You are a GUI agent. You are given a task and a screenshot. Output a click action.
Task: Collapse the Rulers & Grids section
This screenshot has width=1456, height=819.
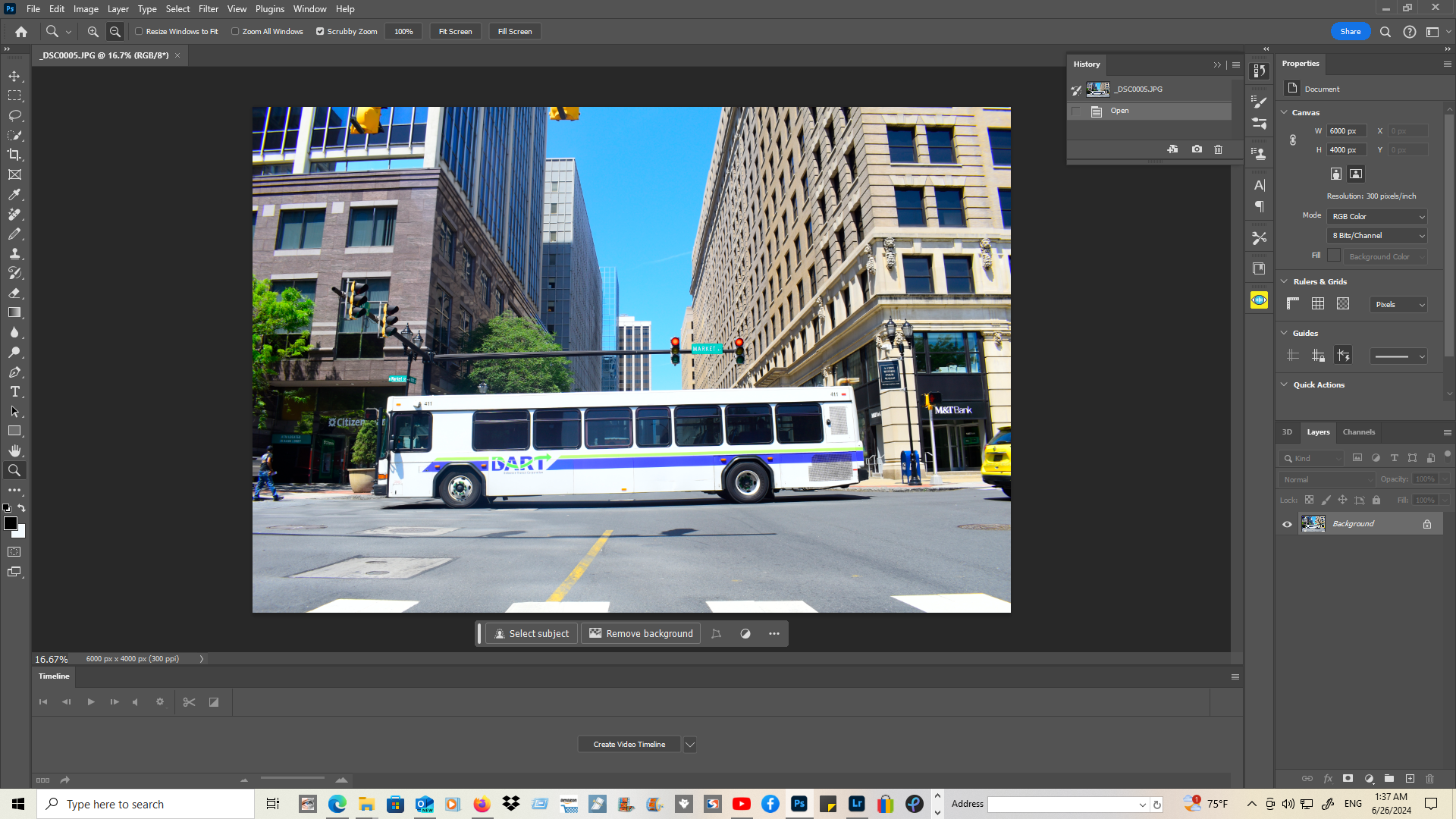tap(1285, 281)
